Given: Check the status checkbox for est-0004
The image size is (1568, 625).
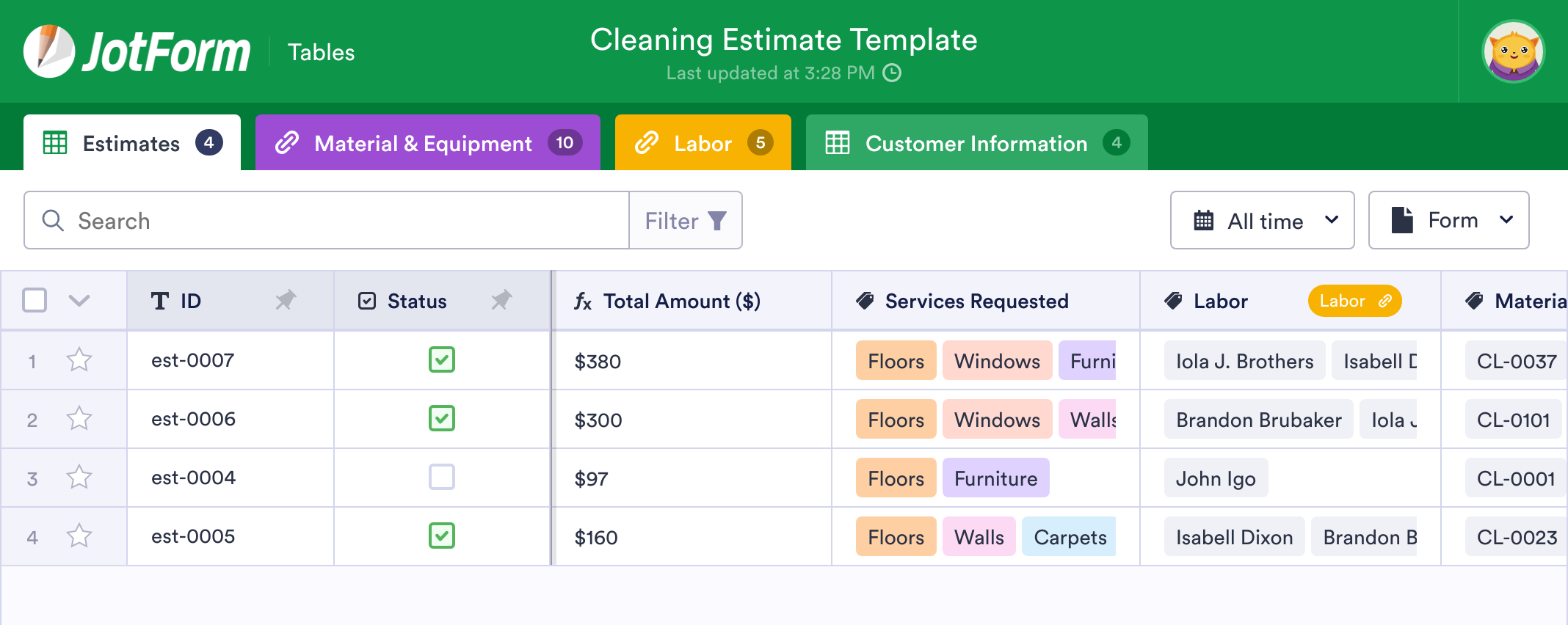Looking at the screenshot, I should pos(442,478).
